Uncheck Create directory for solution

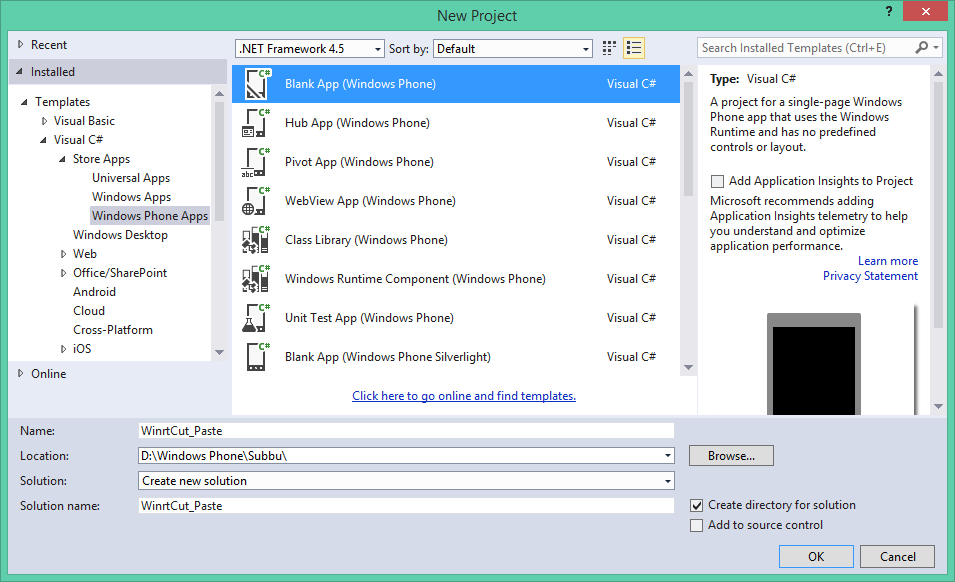(697, 505)
